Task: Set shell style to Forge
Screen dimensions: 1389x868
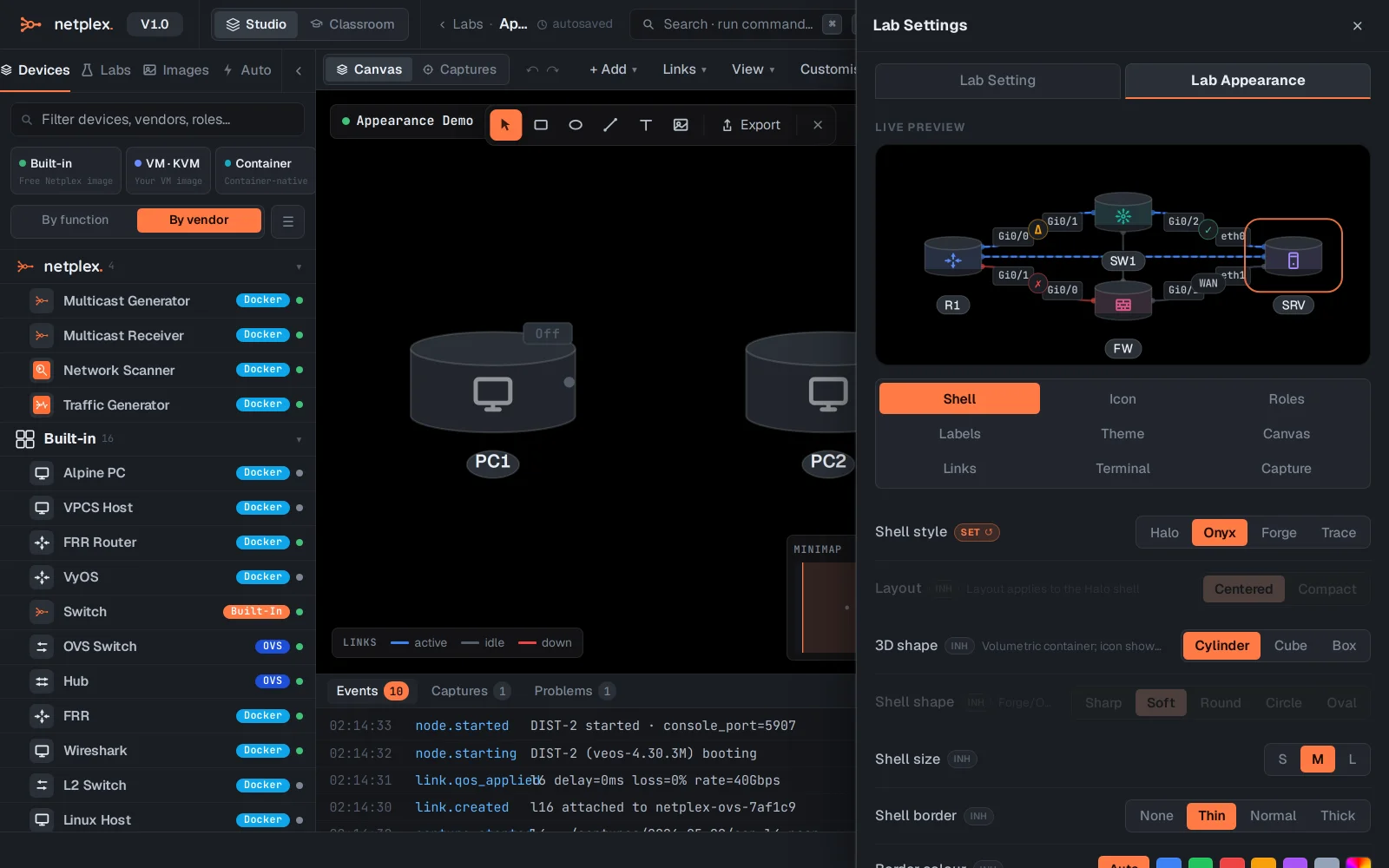Action: [1279, 533]
